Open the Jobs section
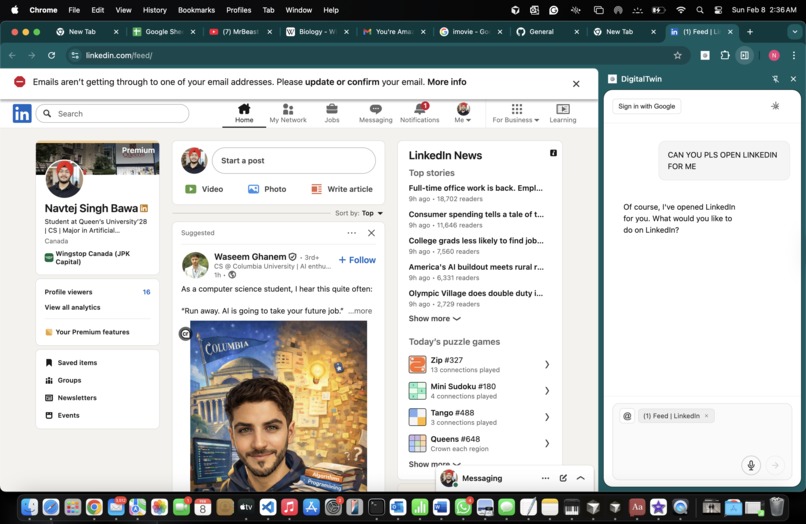The width and height of the screenshot is (806, 524). [332, 113]
